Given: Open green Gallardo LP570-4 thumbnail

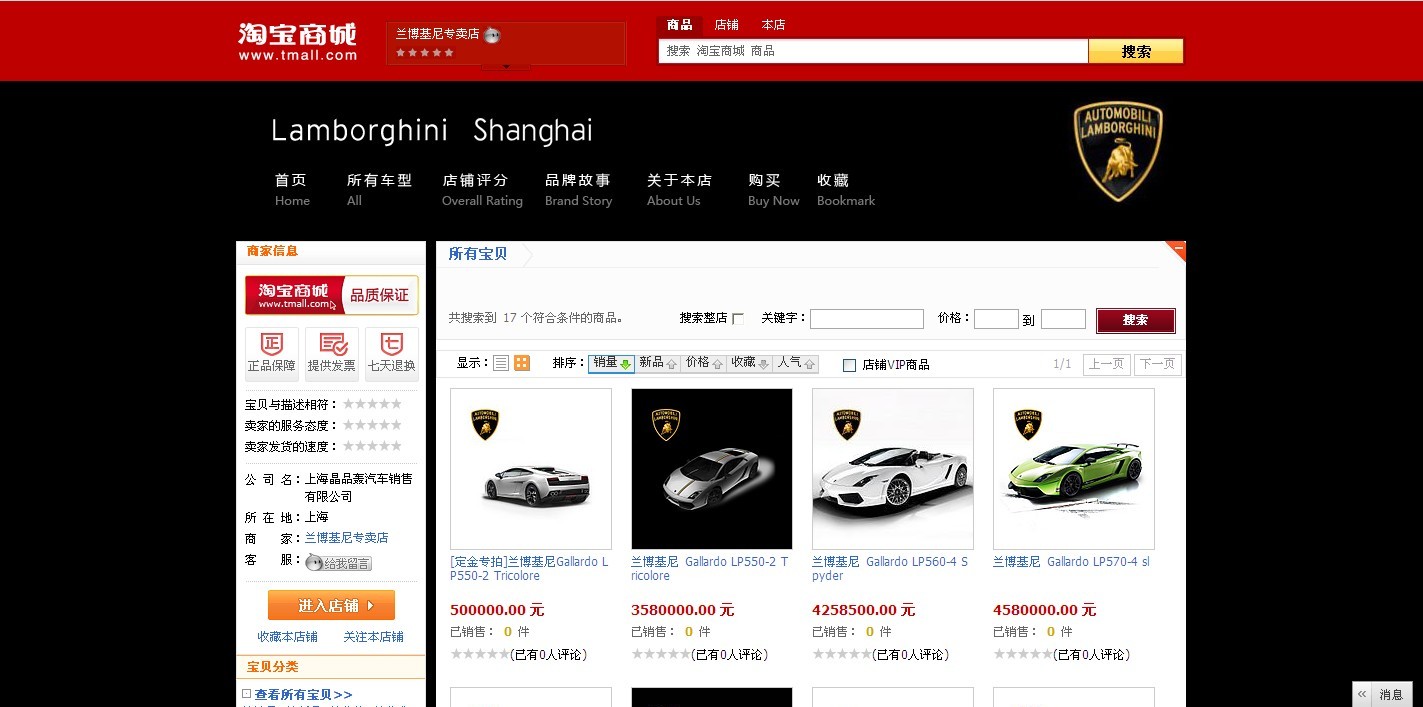Looking at the screenshot, I should point(1074,469).
